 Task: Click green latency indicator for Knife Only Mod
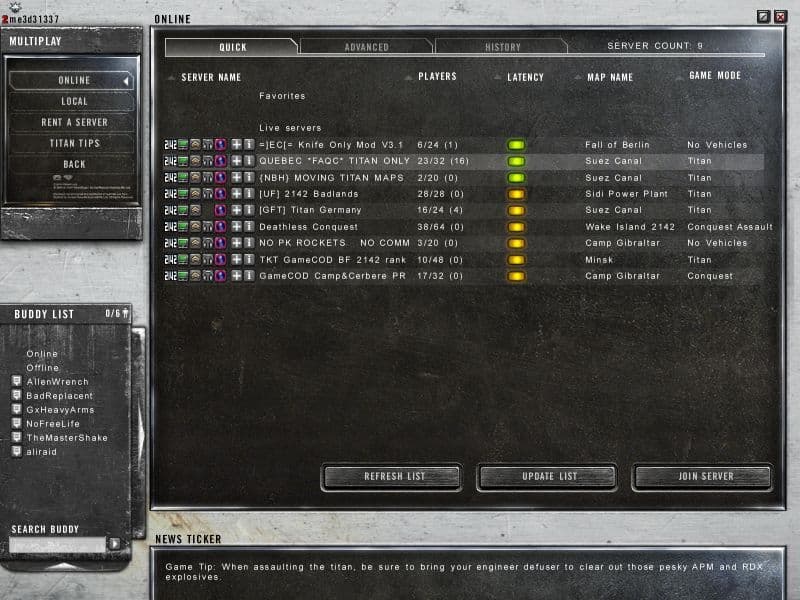(x=516, y=145)
